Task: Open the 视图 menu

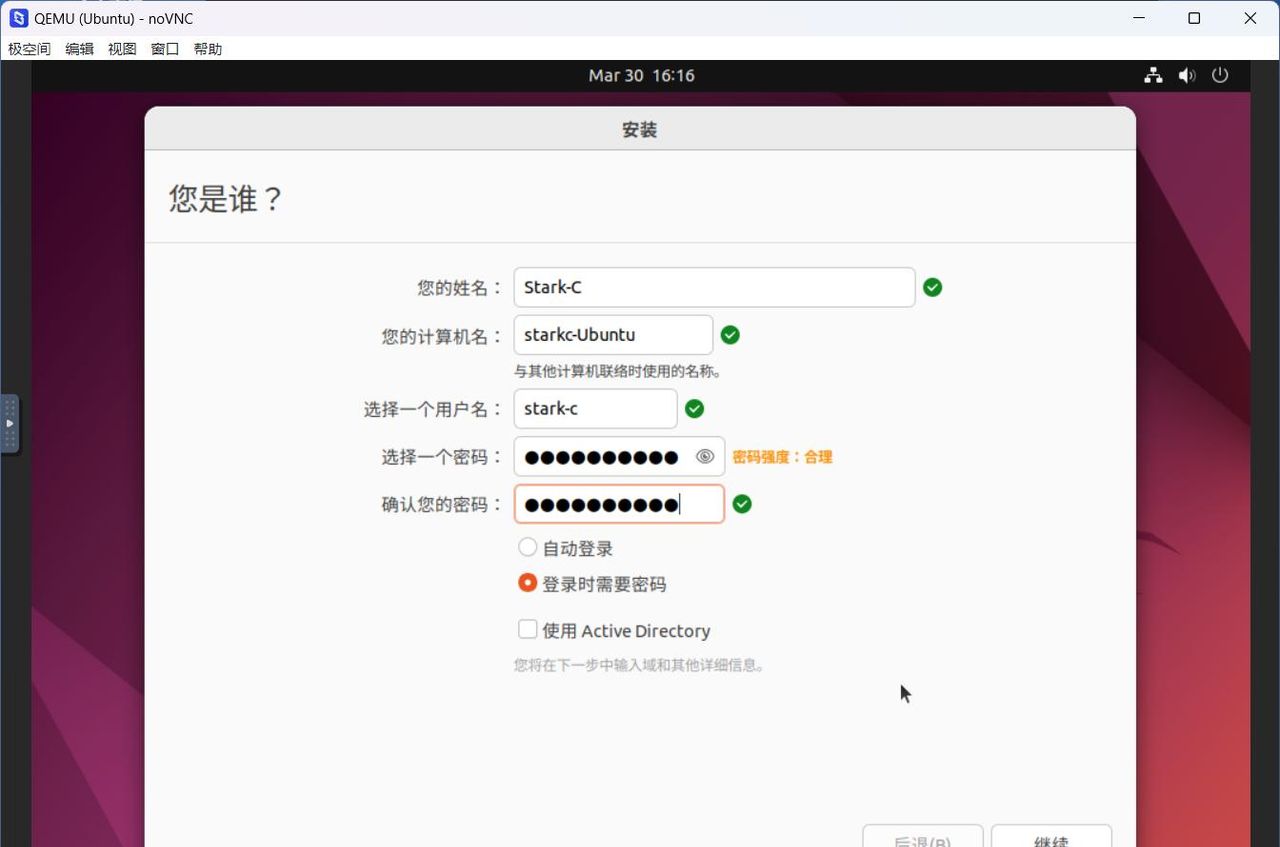Action: tap(122, 49)
